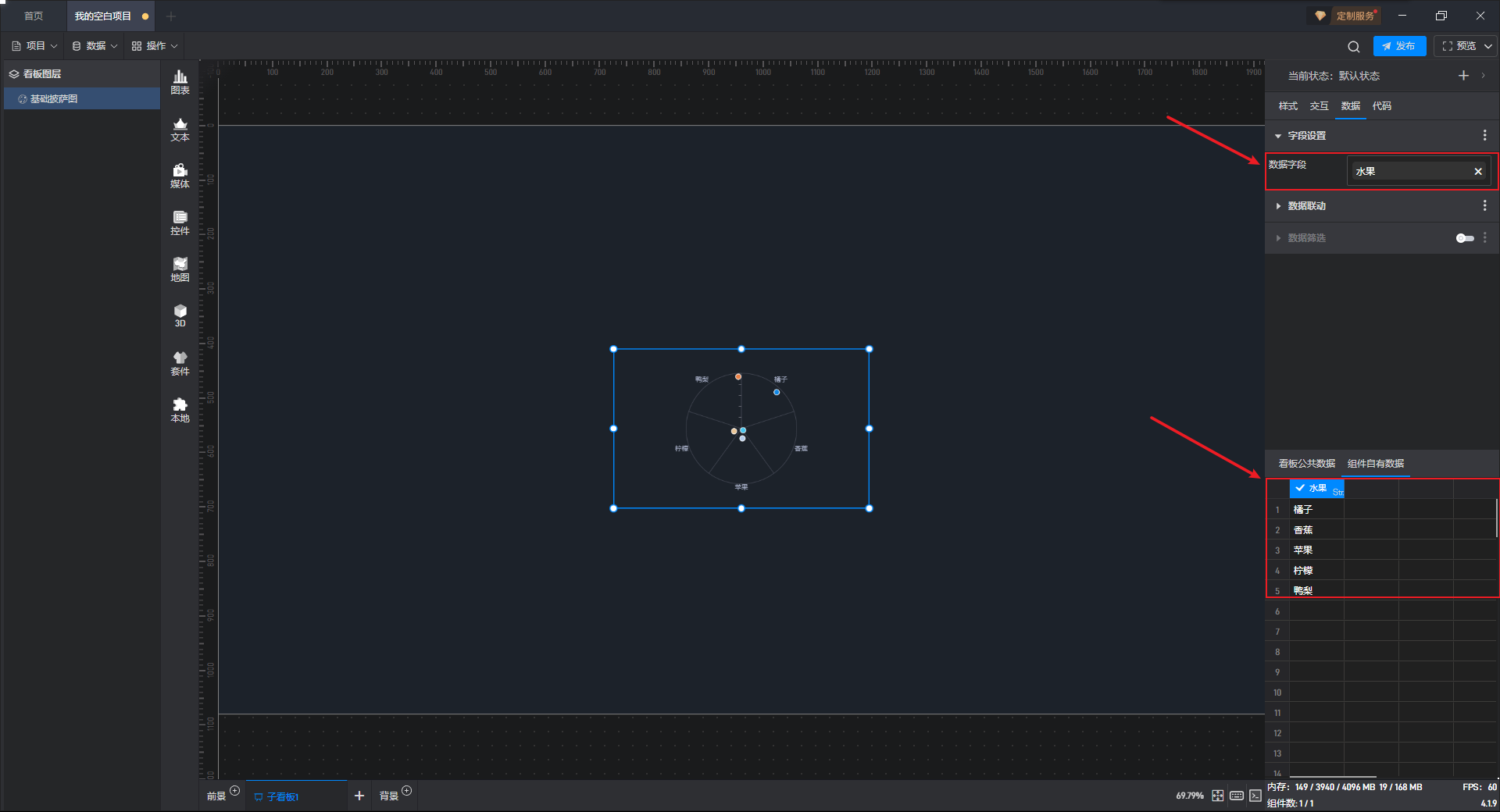The width and height of the screenshot is (1500, 812).
Task: Select the 数据 tab in the properties panel
Action: 1350,106
